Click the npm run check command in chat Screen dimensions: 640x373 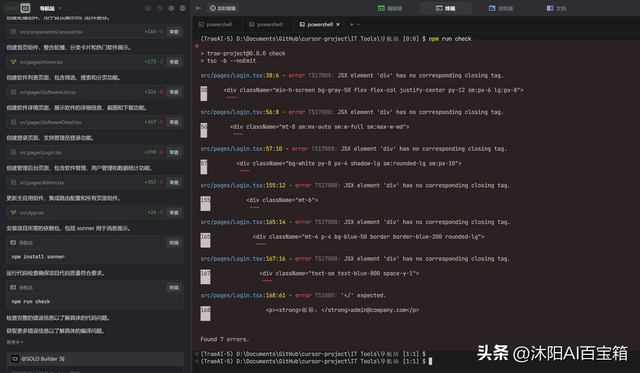pos(31,302)
